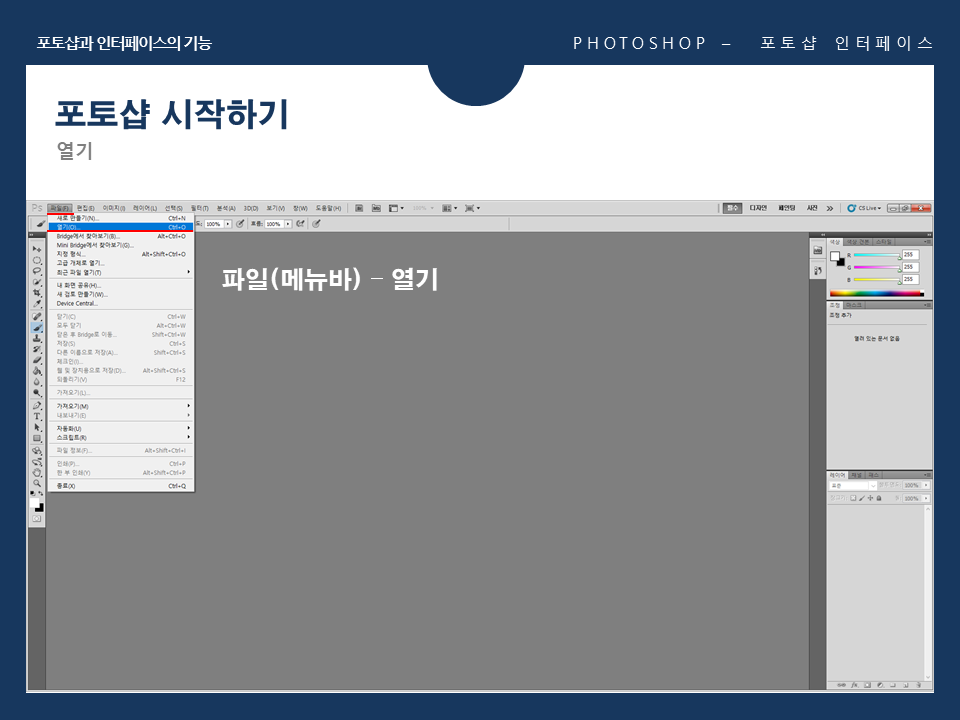Select the Path Selection tool

coord(37,428)
